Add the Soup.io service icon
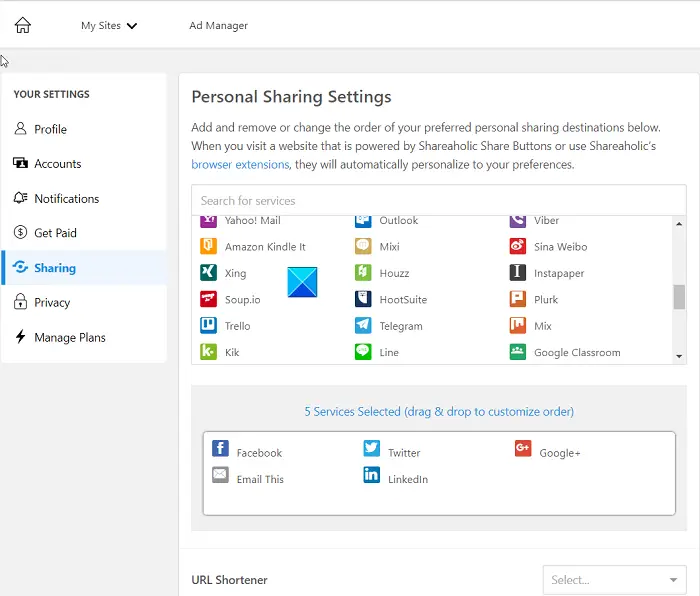The height and width of the screenshot is (596, 700). [208, 299]
